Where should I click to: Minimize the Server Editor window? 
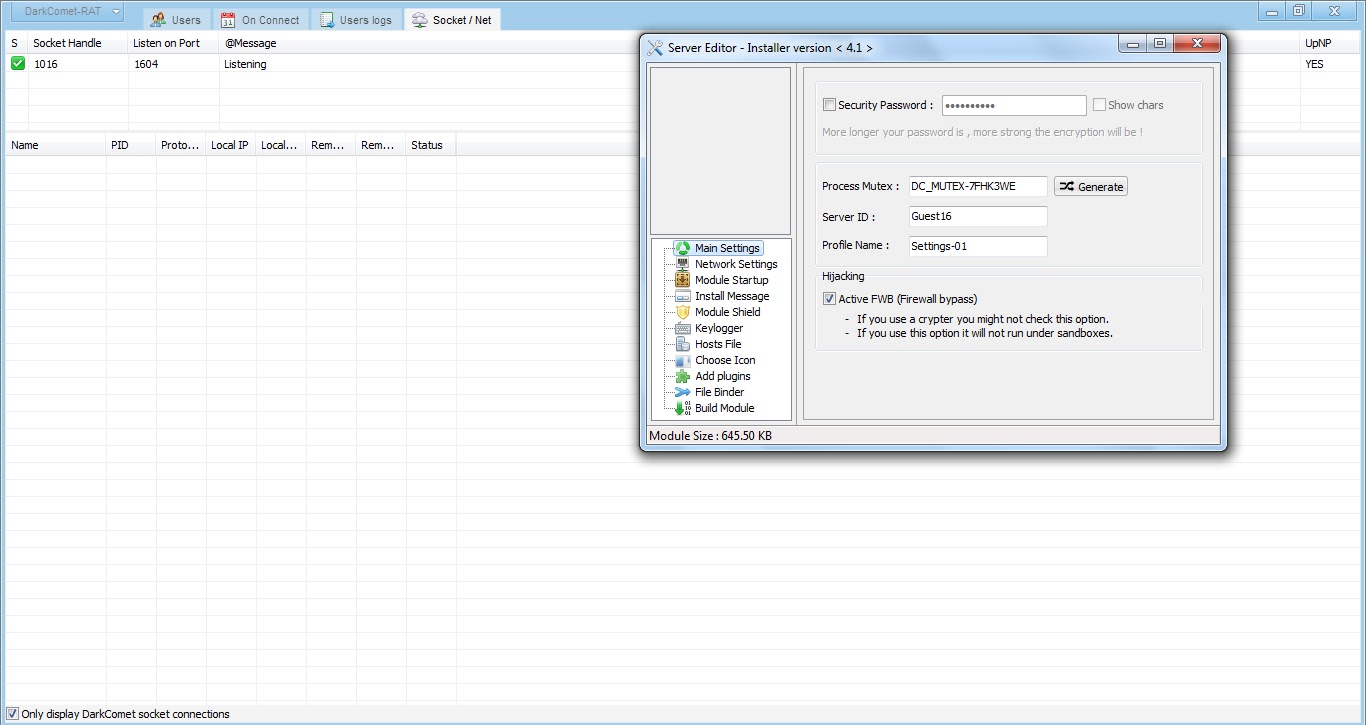click(1133, 44)
